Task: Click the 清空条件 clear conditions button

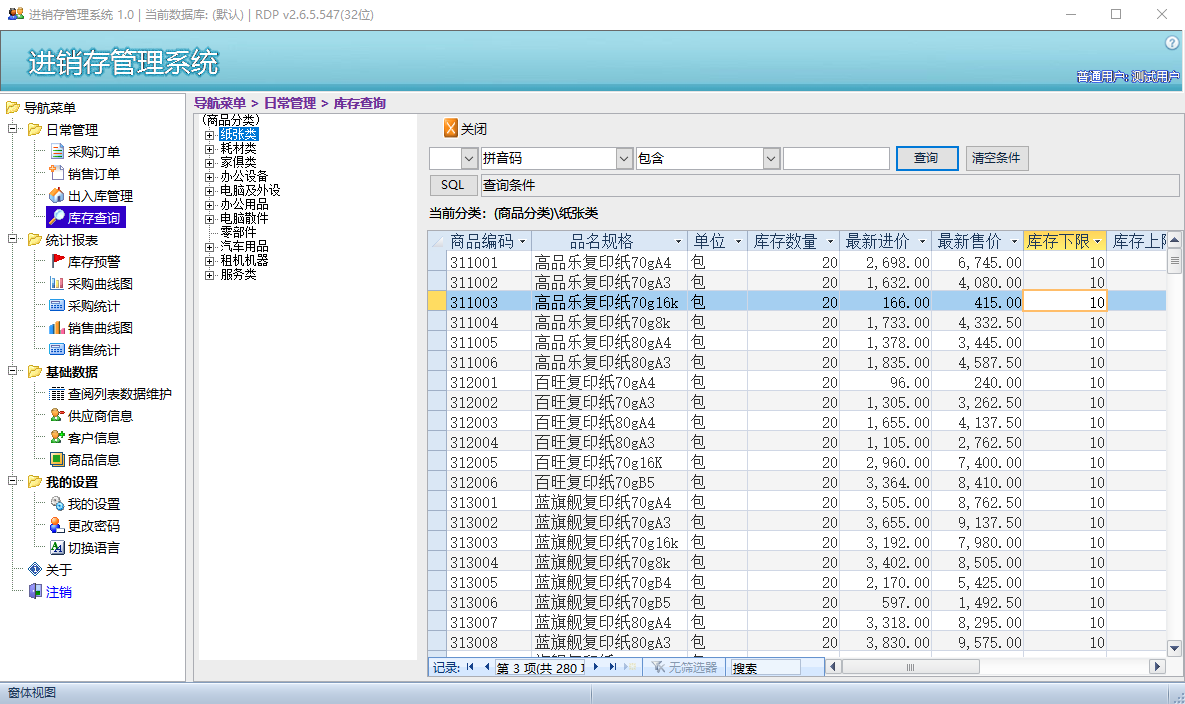Action: coord(996,159)
